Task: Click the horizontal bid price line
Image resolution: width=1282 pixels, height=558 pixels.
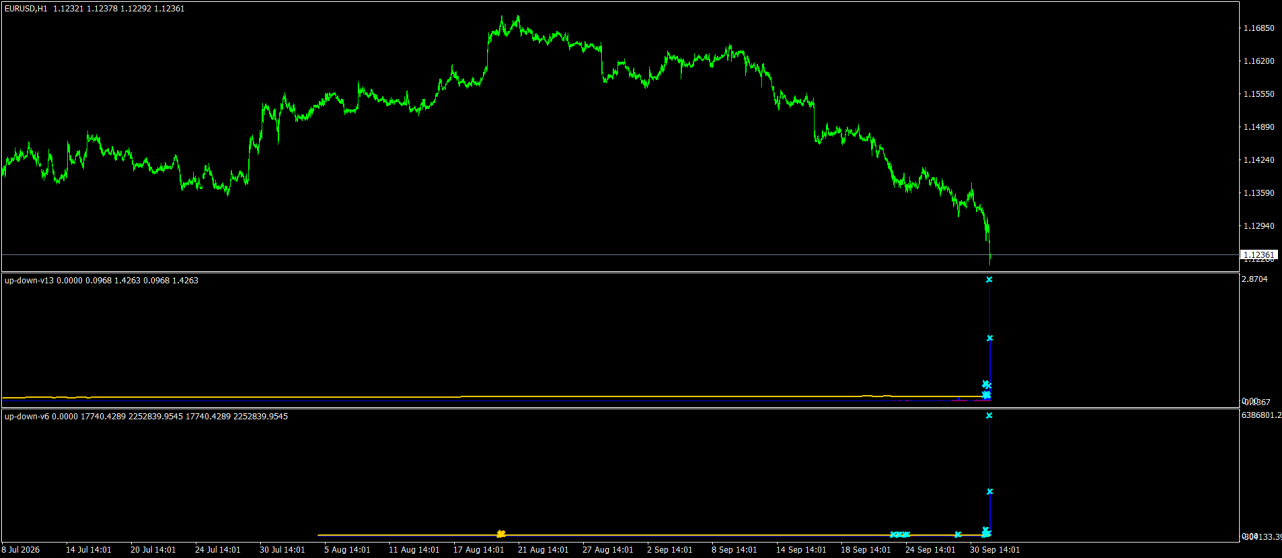Action: tap(618, 255)
